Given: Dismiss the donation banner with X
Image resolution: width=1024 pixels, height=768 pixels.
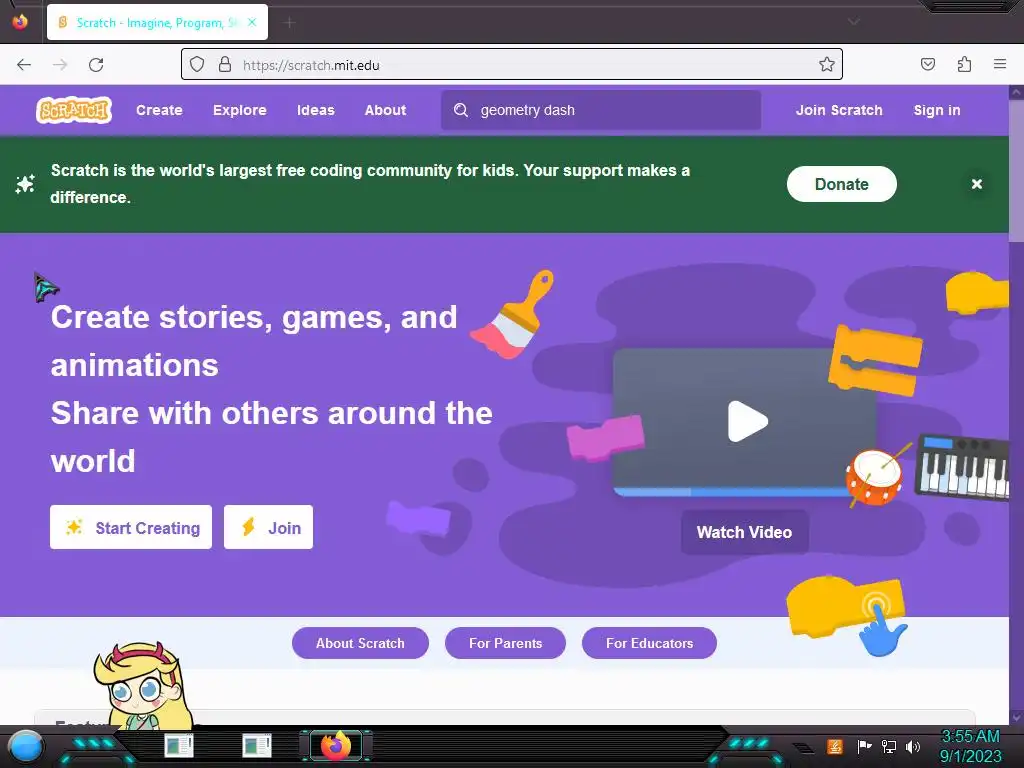Looking at the screenshot, I should [977, 184].
